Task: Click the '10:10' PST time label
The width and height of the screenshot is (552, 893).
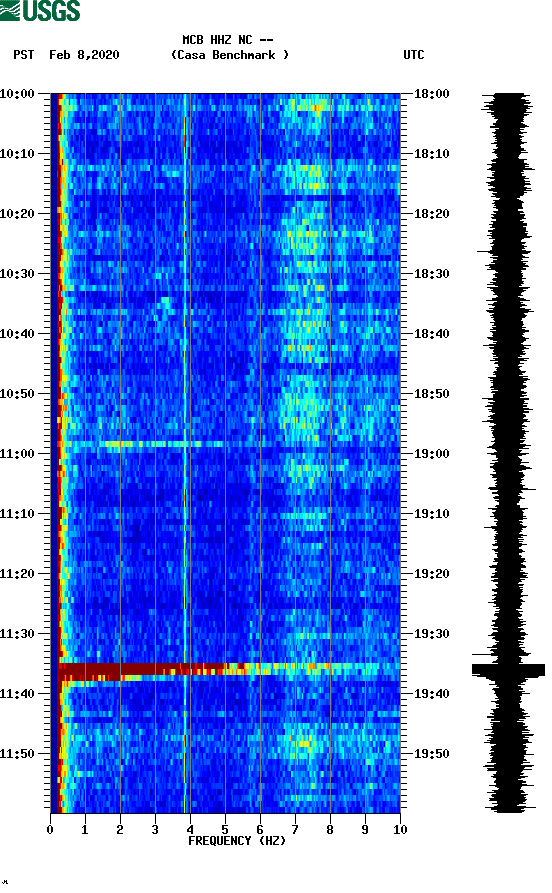Action: pos(17,154)
